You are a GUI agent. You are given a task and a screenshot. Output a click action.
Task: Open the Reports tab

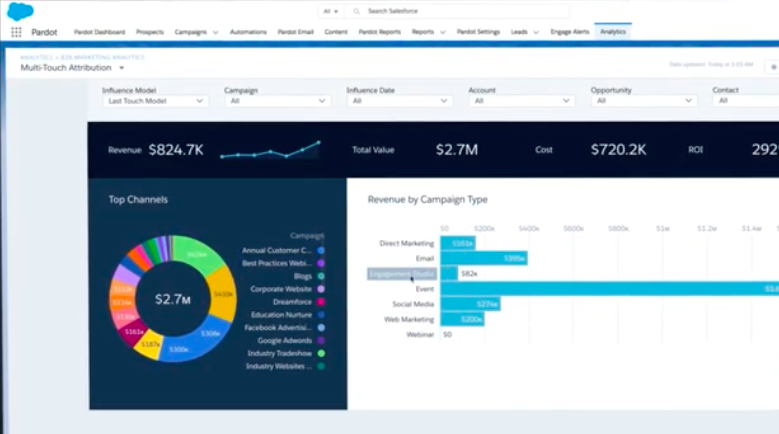pos(423,32)
